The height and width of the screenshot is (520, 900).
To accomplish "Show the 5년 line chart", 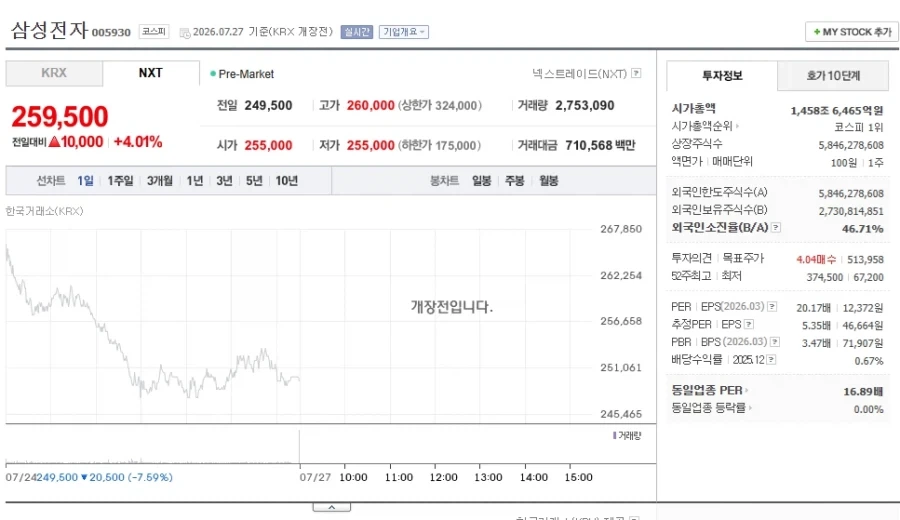I will (254, 181).
